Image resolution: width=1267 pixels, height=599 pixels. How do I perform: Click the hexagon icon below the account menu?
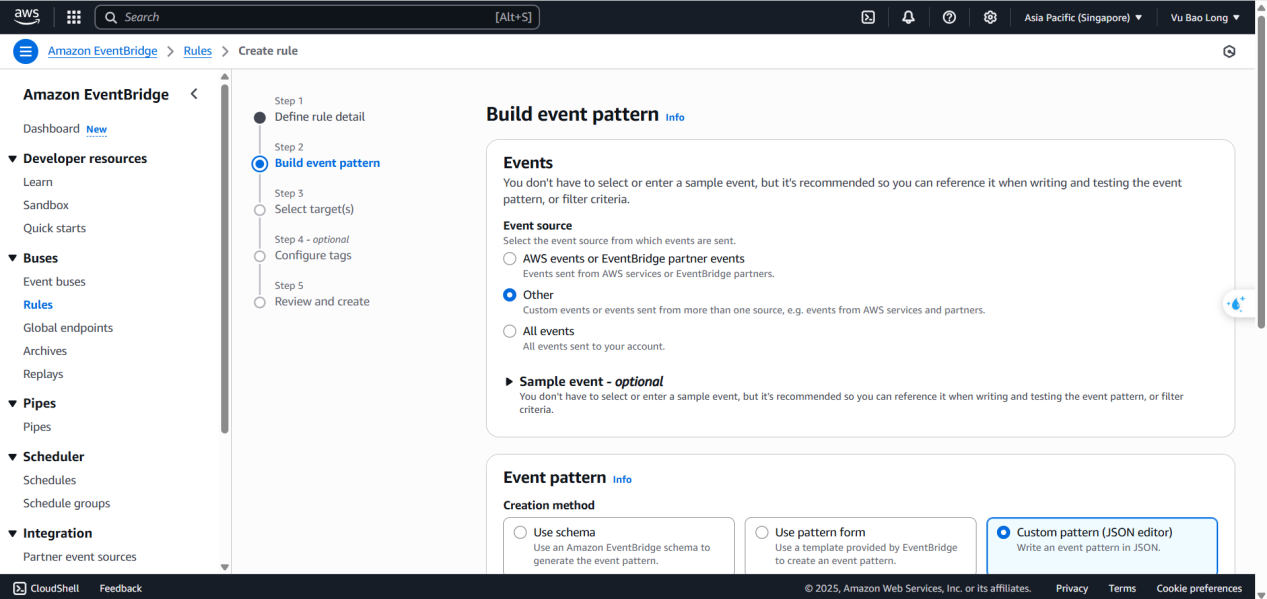tap(1229, 51)
